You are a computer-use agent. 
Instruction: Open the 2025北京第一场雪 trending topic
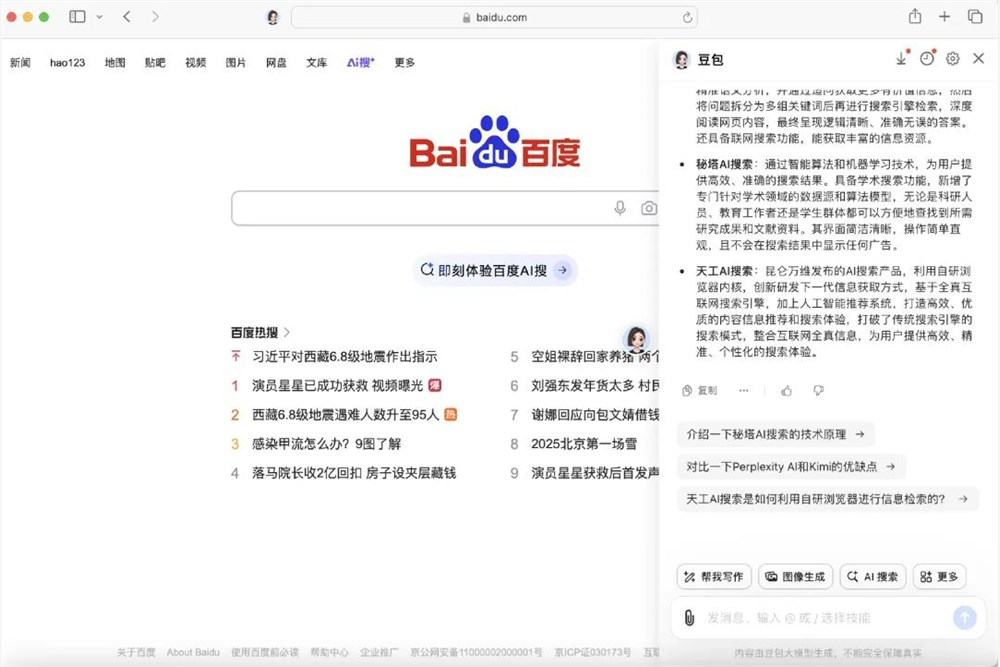[583, 446]
